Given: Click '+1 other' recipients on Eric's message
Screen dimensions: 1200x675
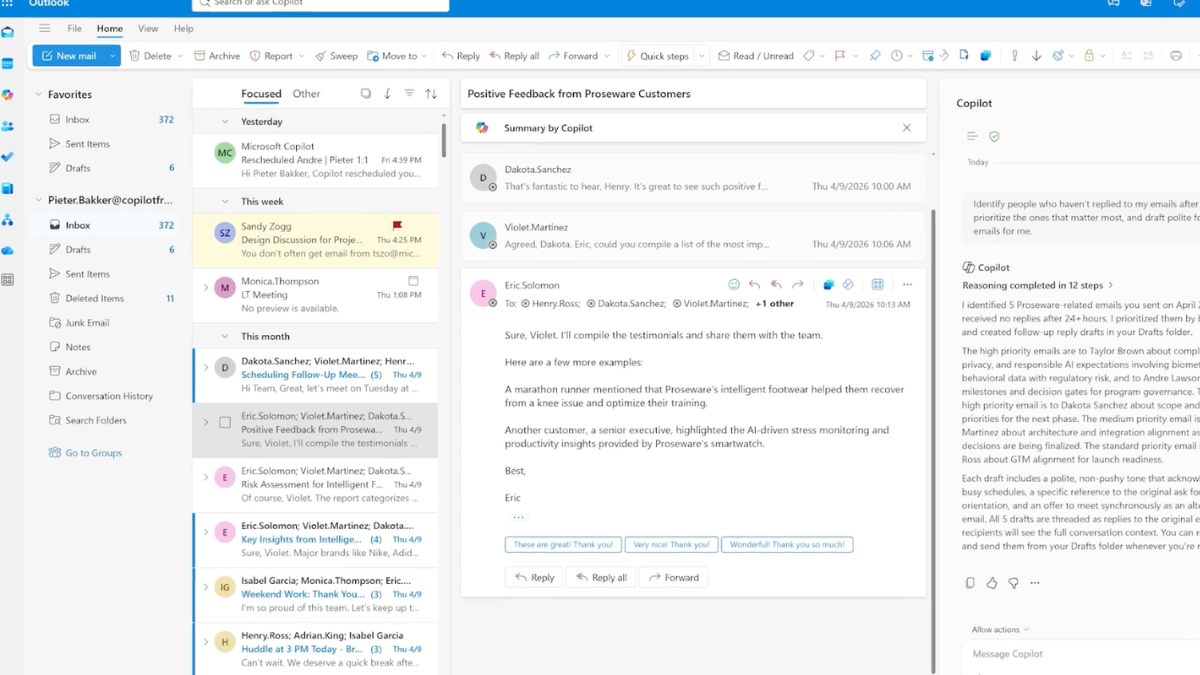Looking at the screenshot, I should [774, 303].
